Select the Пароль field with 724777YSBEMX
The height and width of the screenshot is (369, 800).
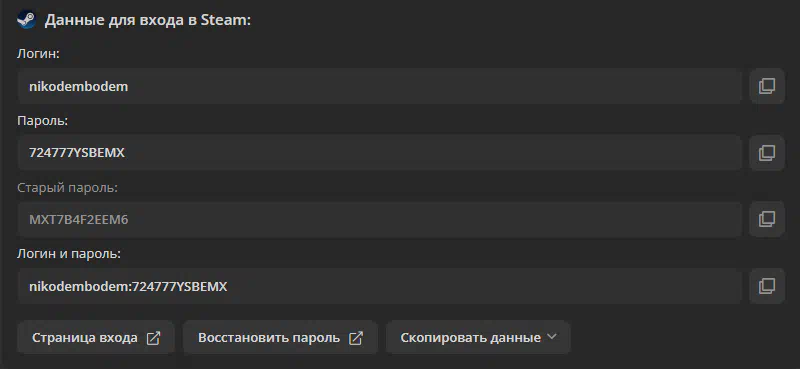pyautogui.click(x=380, y=153)
